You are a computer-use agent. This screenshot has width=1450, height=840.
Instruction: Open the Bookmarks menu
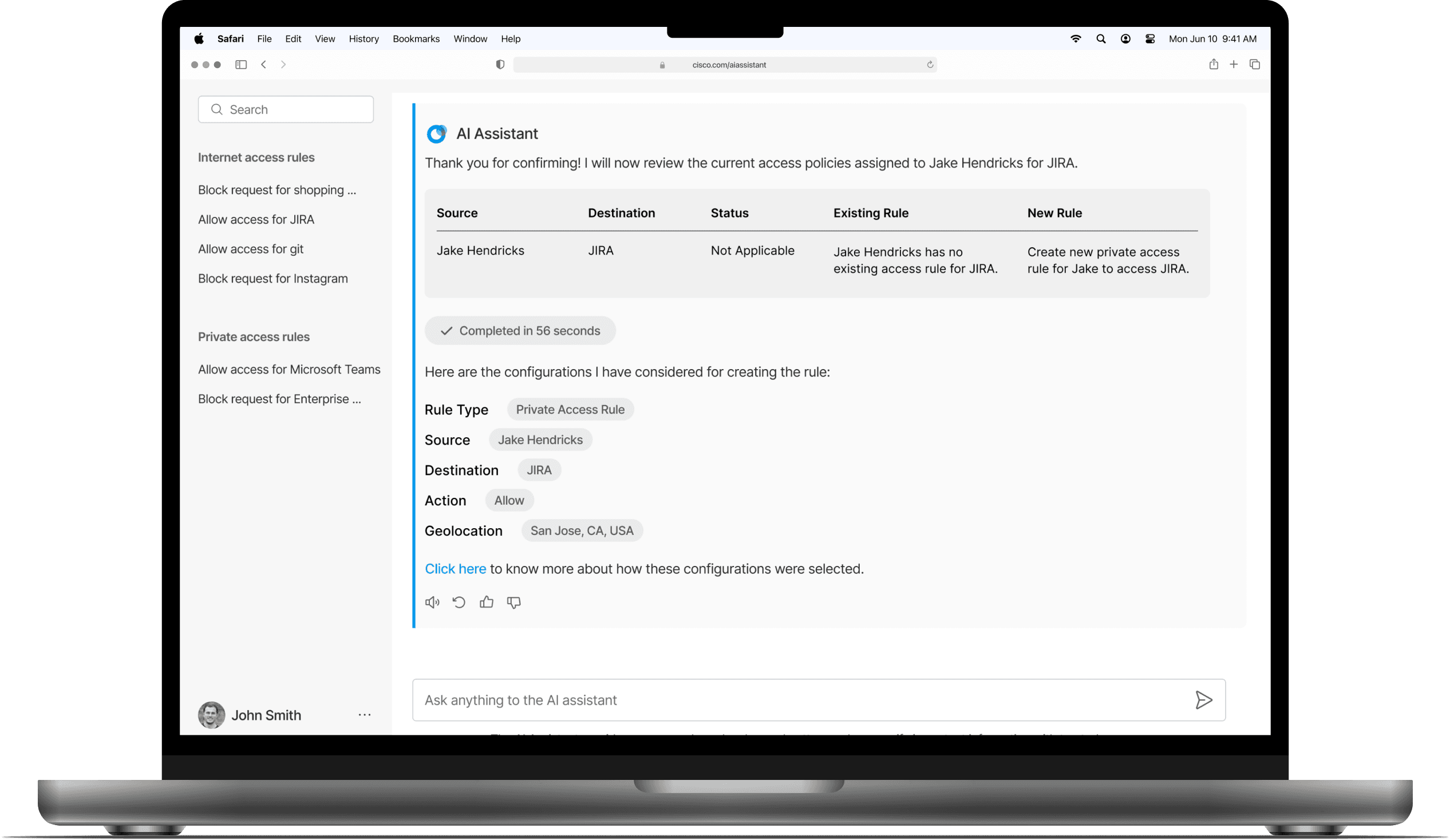coord(416,38)
